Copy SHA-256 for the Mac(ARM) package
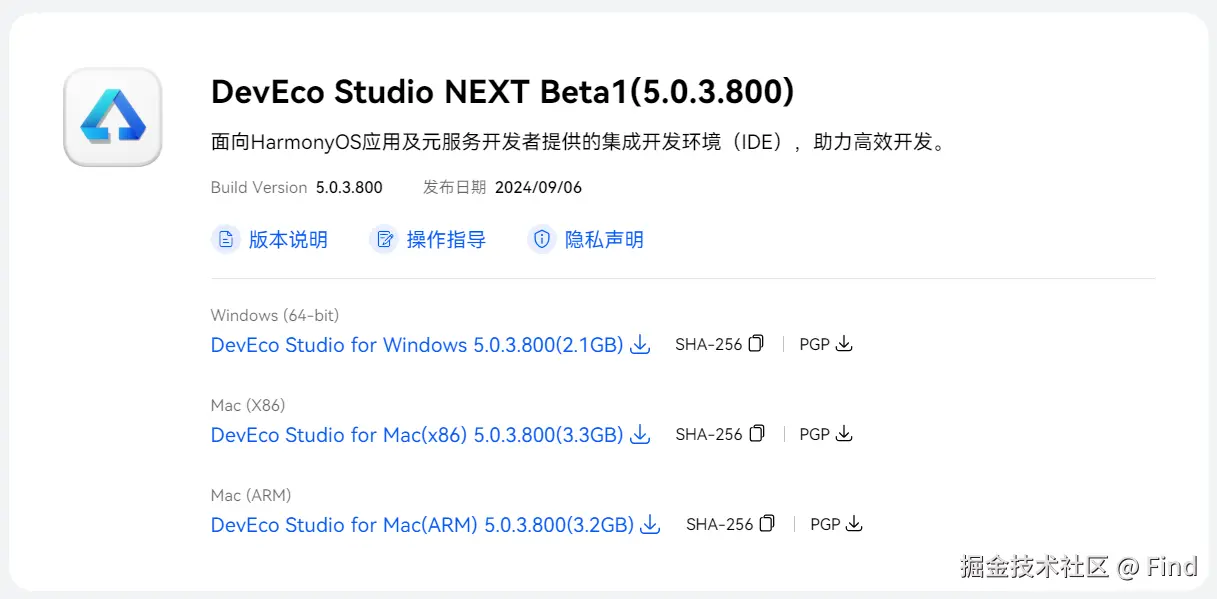The height and width of the screenshot is (599, 1217). [767, 523]
